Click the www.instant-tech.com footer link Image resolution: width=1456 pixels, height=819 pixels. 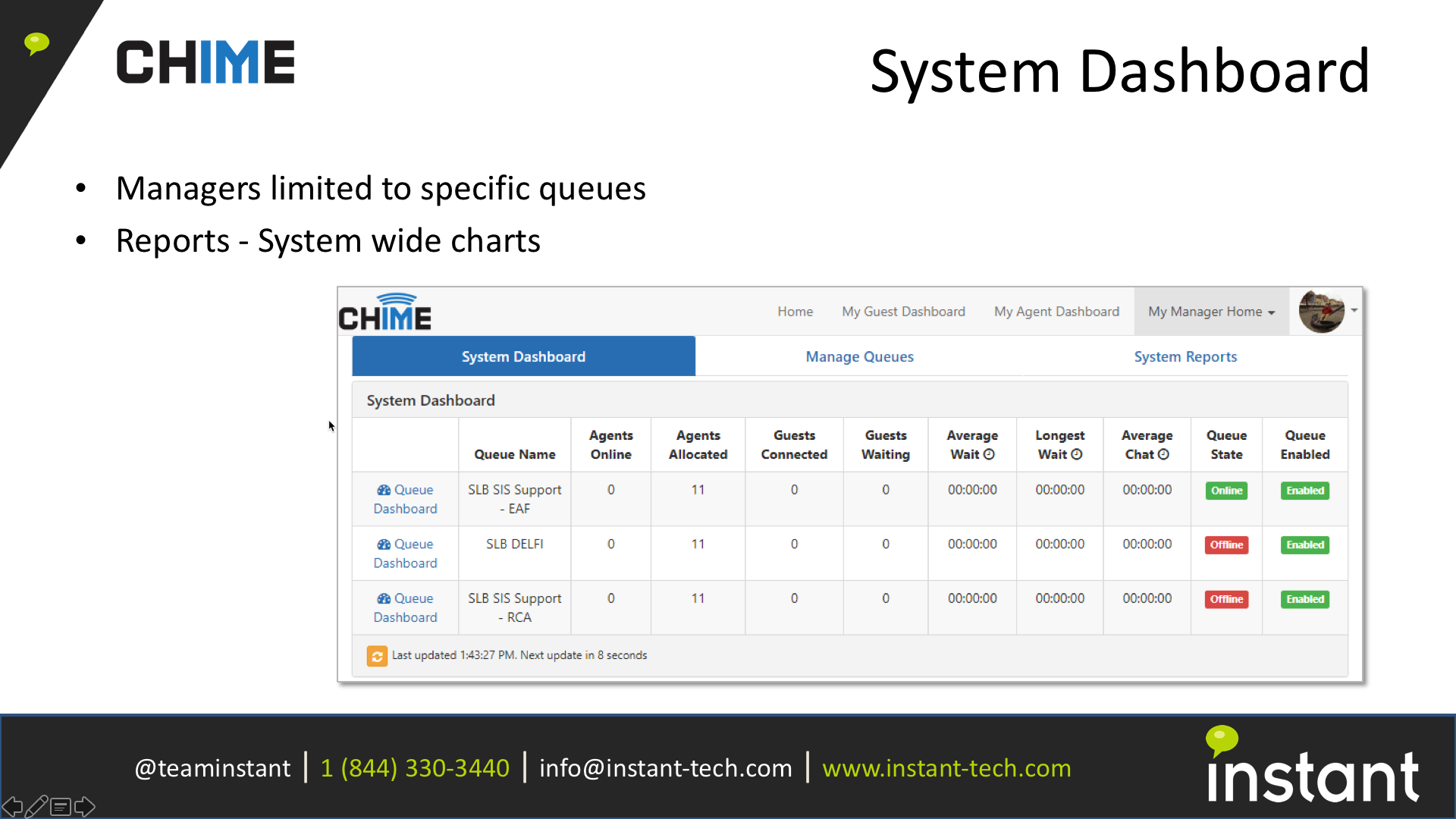[946, 768]
